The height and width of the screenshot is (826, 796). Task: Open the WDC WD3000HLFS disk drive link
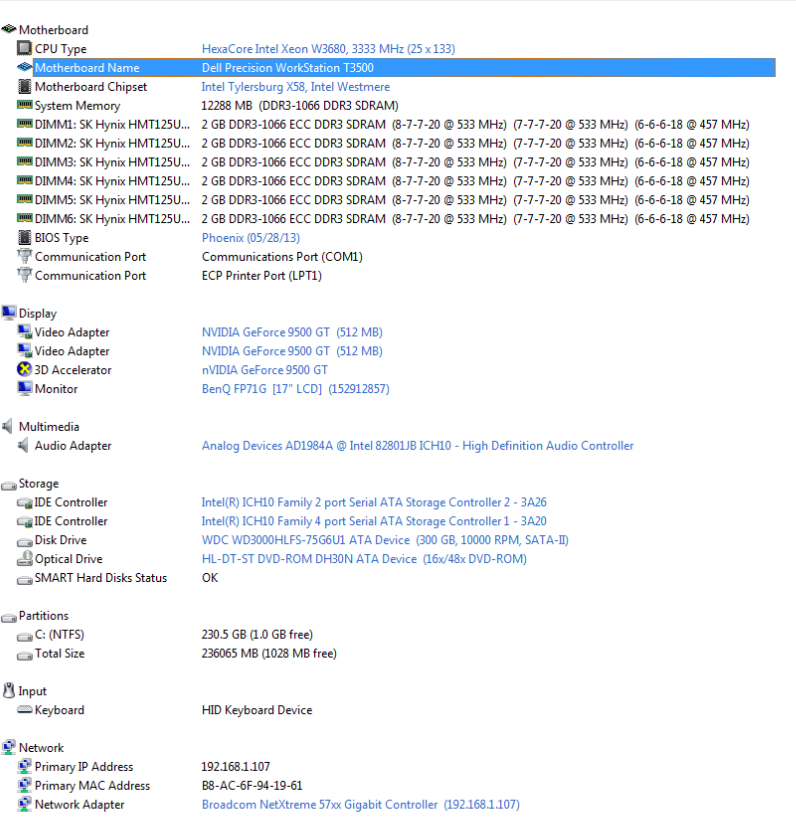[x=385, y=540]
